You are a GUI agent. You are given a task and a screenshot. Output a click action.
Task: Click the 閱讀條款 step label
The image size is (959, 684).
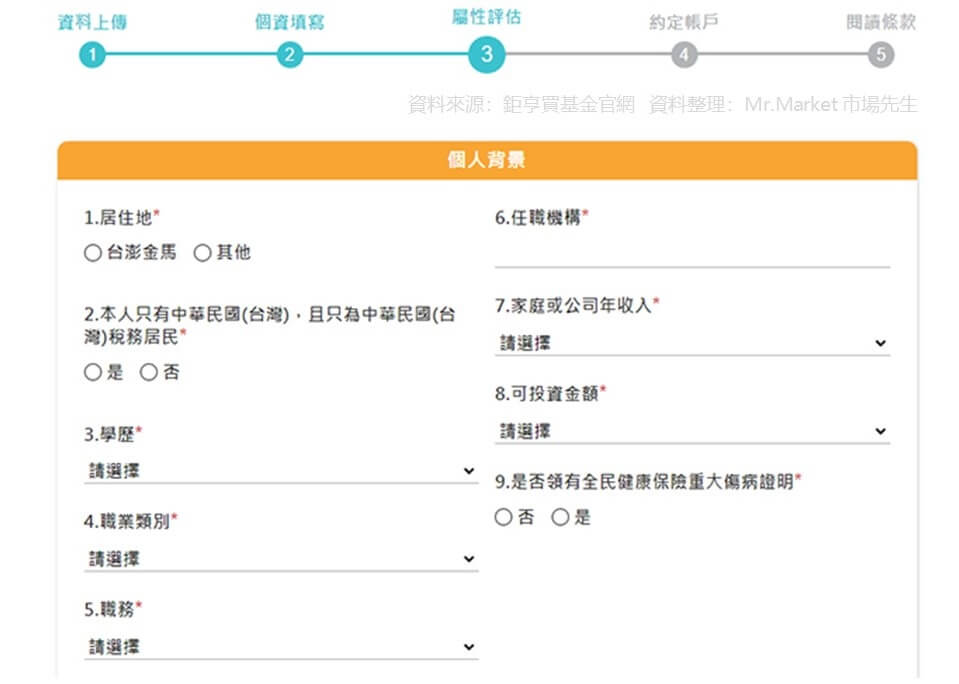pyautogui.click(x=881, y=23)
